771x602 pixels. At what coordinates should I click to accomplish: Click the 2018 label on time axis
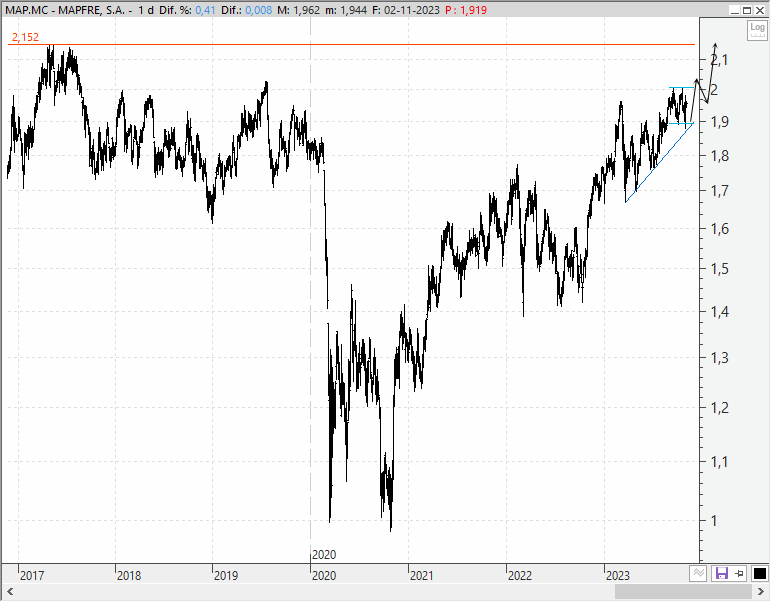pyautogui.click(x=129, y=575)
